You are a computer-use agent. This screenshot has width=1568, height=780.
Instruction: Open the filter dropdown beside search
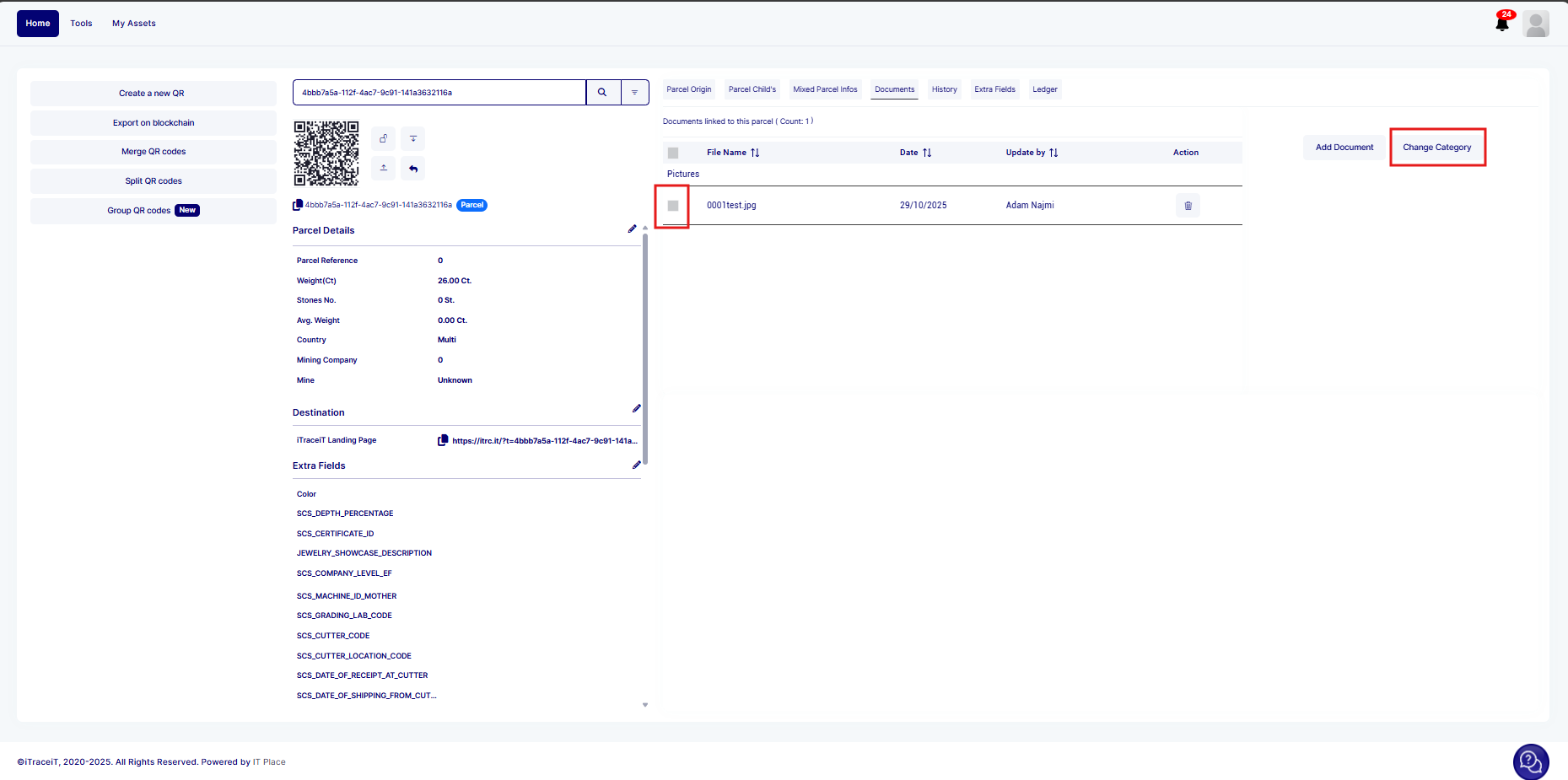(634, 93)
